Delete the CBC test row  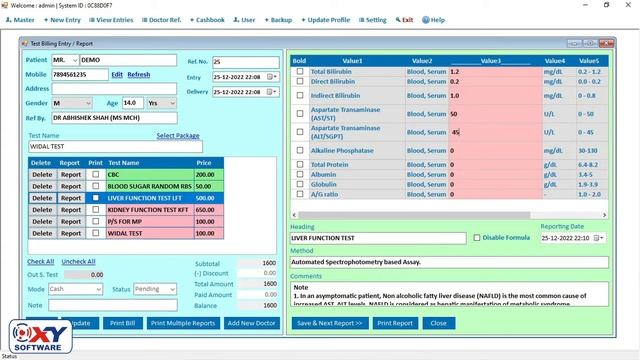[42, 174]
